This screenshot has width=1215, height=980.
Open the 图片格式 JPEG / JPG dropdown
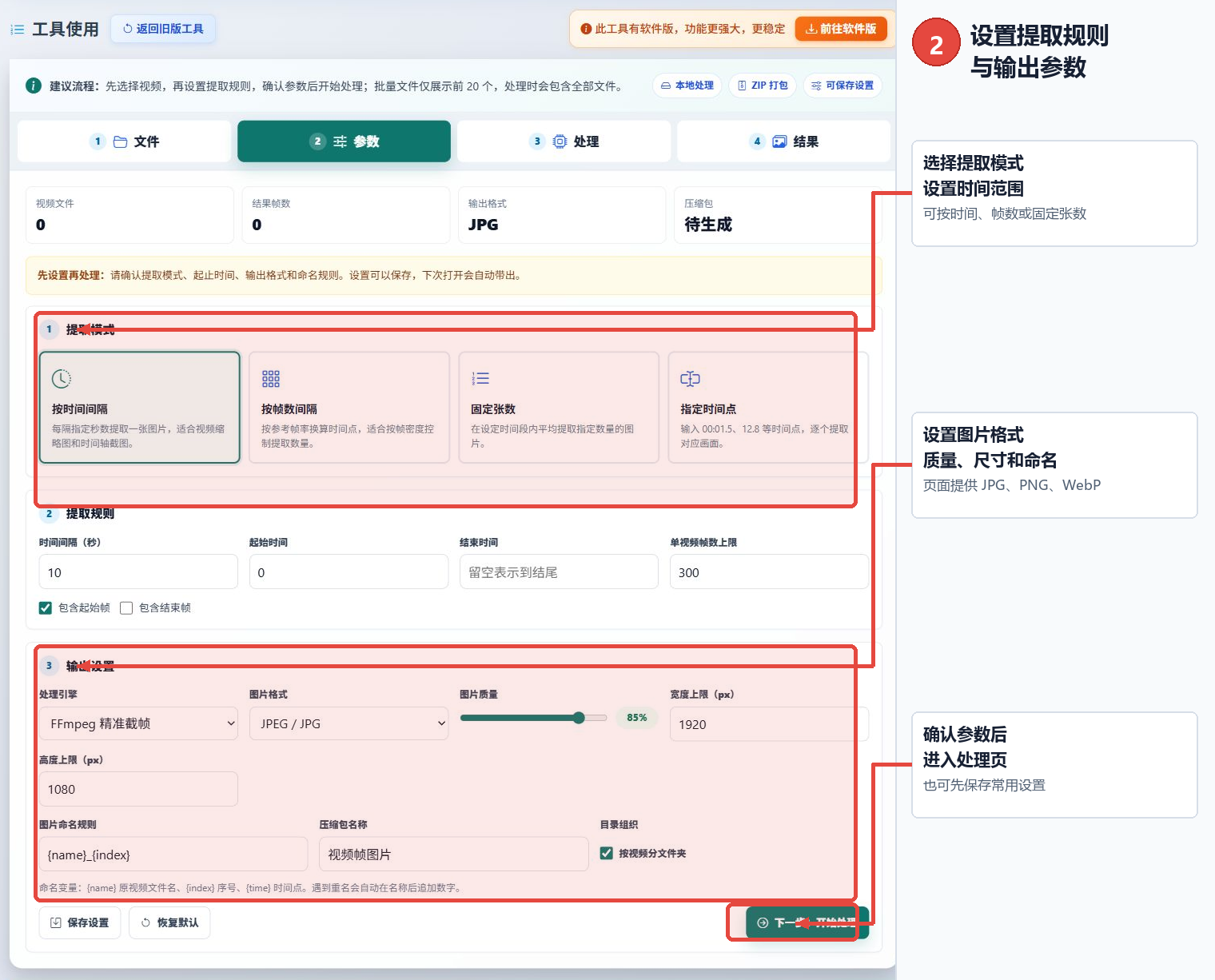pos(349,723)
